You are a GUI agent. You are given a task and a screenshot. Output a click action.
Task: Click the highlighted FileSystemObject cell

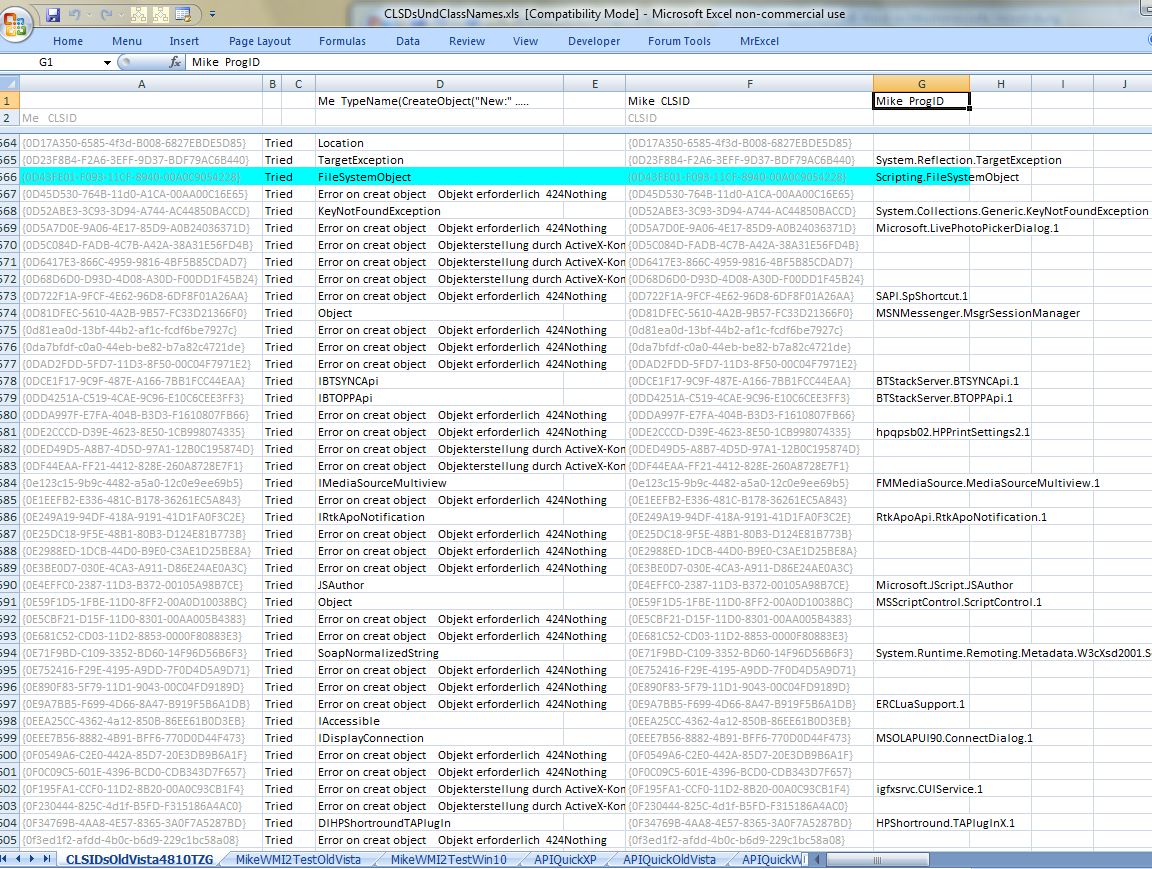point(439,177)
